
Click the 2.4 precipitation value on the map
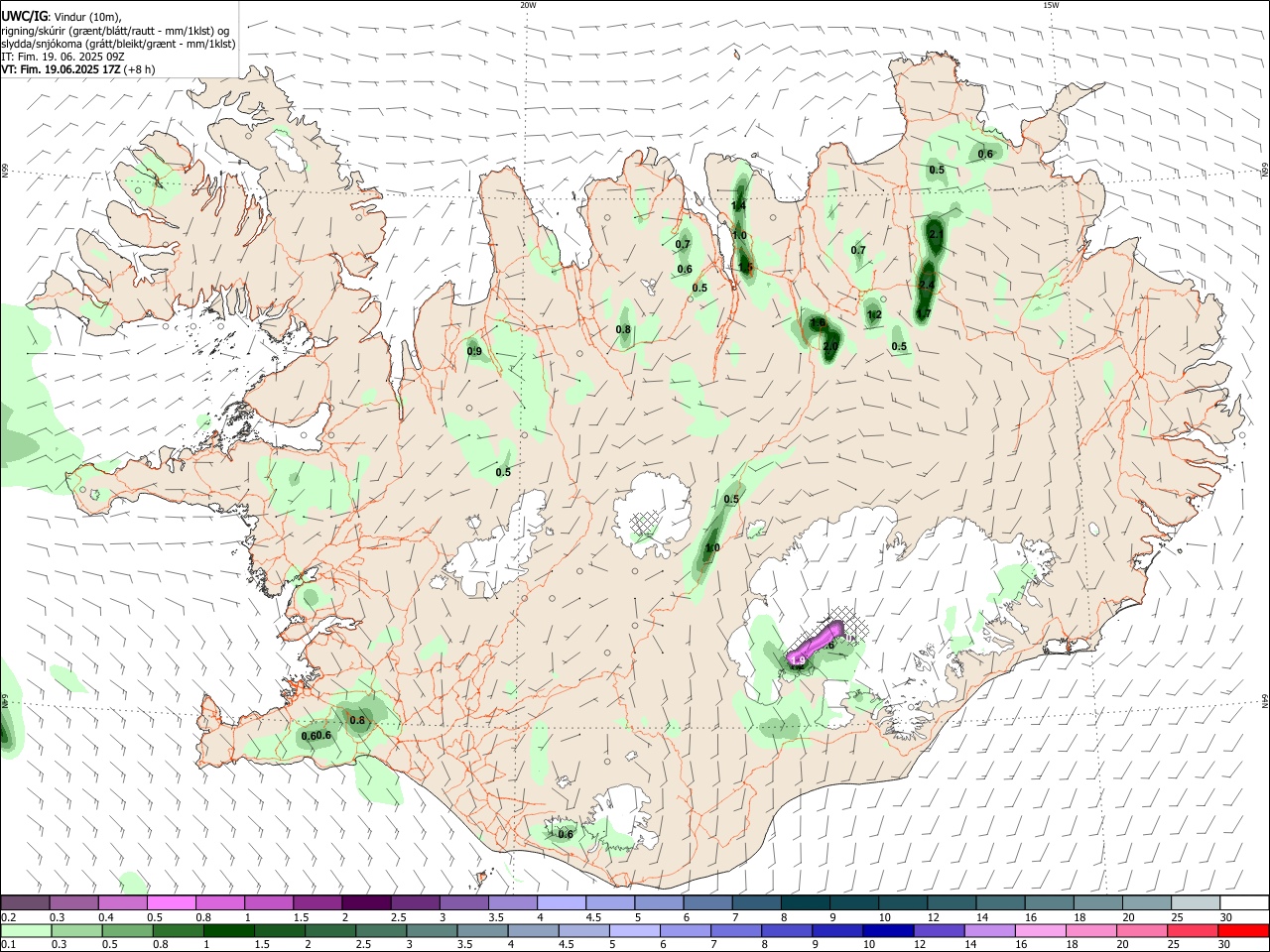click(927, 286)
